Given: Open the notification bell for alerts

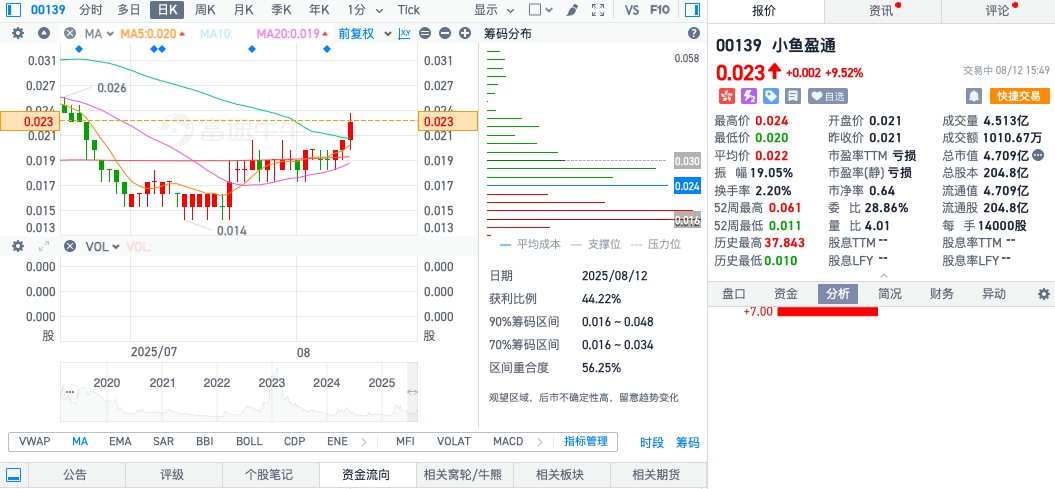Looking at the screenshot, I should pos(973,96).
